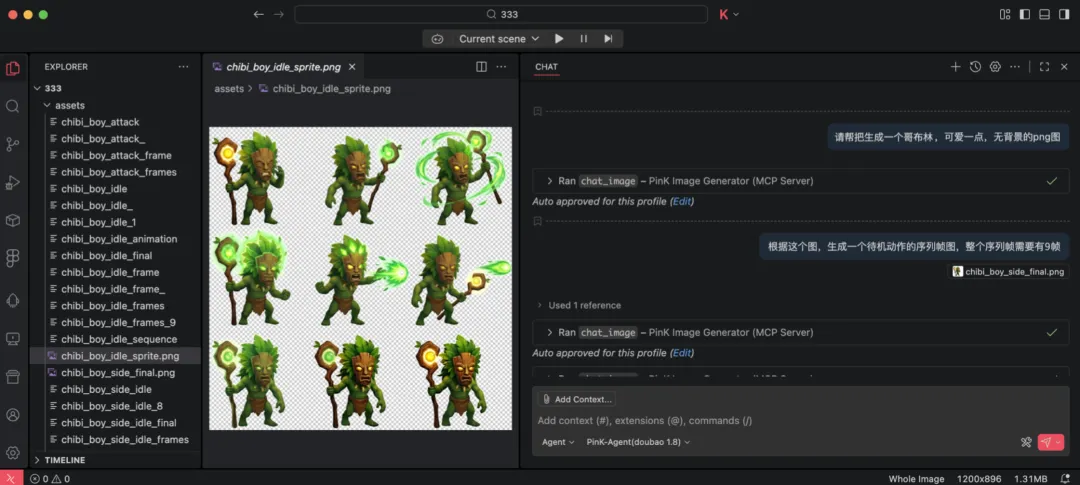Open chat settings gear icon

click(x=995, y=67)
